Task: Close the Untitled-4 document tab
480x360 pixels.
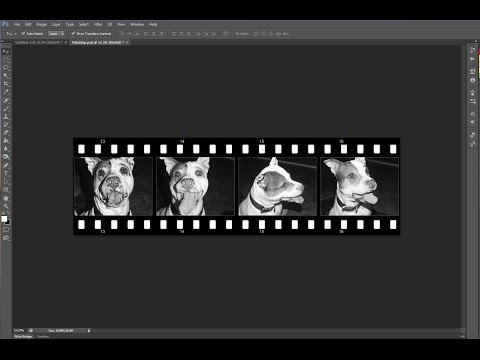Action: (66, 43)
